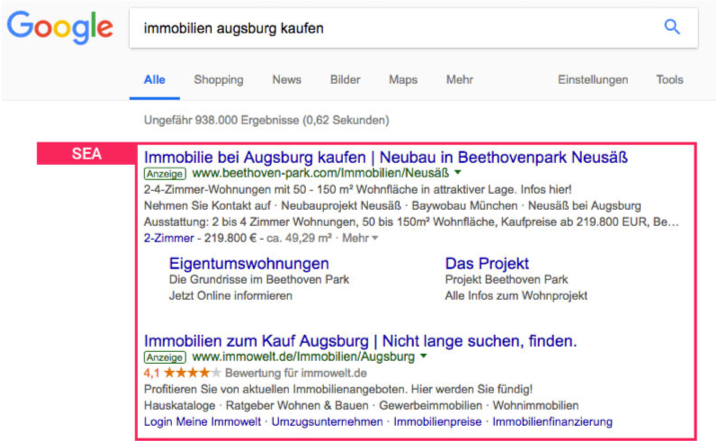Open the Mehr search tab
This screenshot has height=441, width=716.
[x=459, y=79]
